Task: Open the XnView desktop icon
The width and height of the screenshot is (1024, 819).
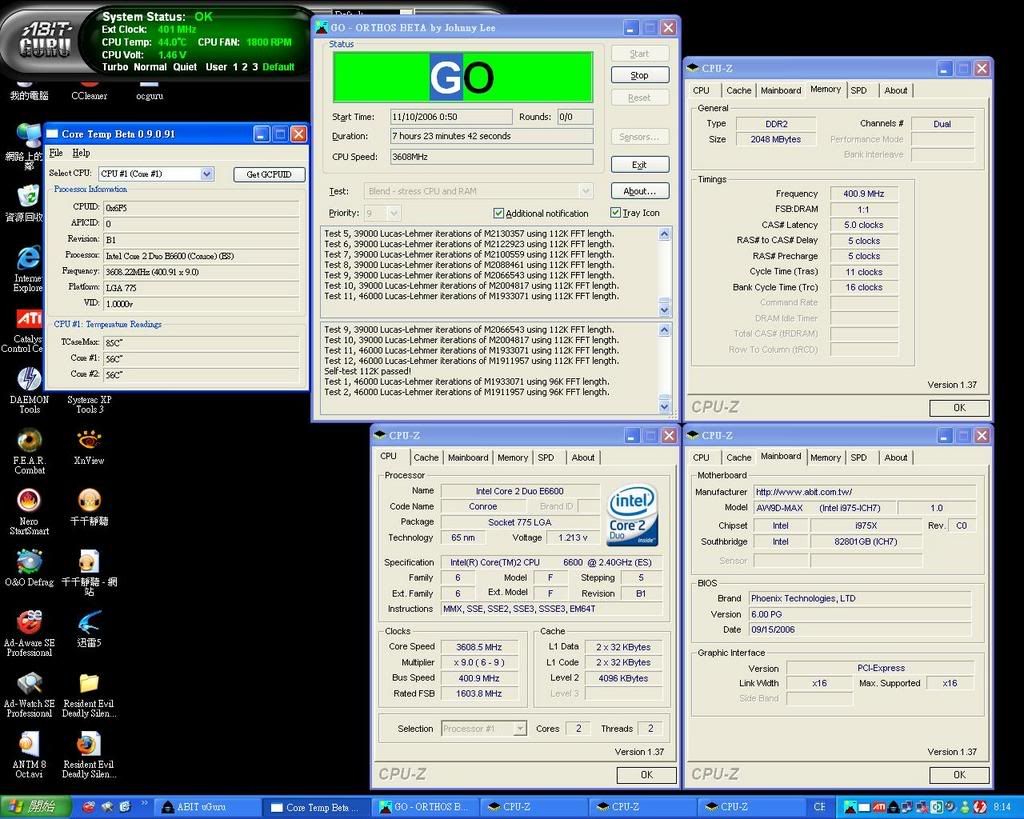Action: click(x=89, y=447)
